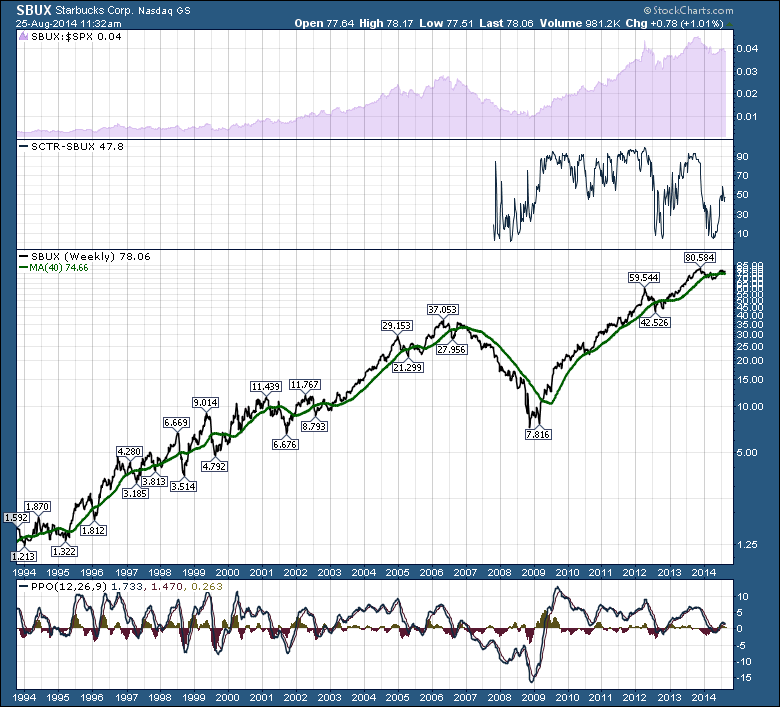This screenshot has height=707, width=780.
Task: Click the Open 77.64 value
Action: pyautogui.click(x=324, y=23)
